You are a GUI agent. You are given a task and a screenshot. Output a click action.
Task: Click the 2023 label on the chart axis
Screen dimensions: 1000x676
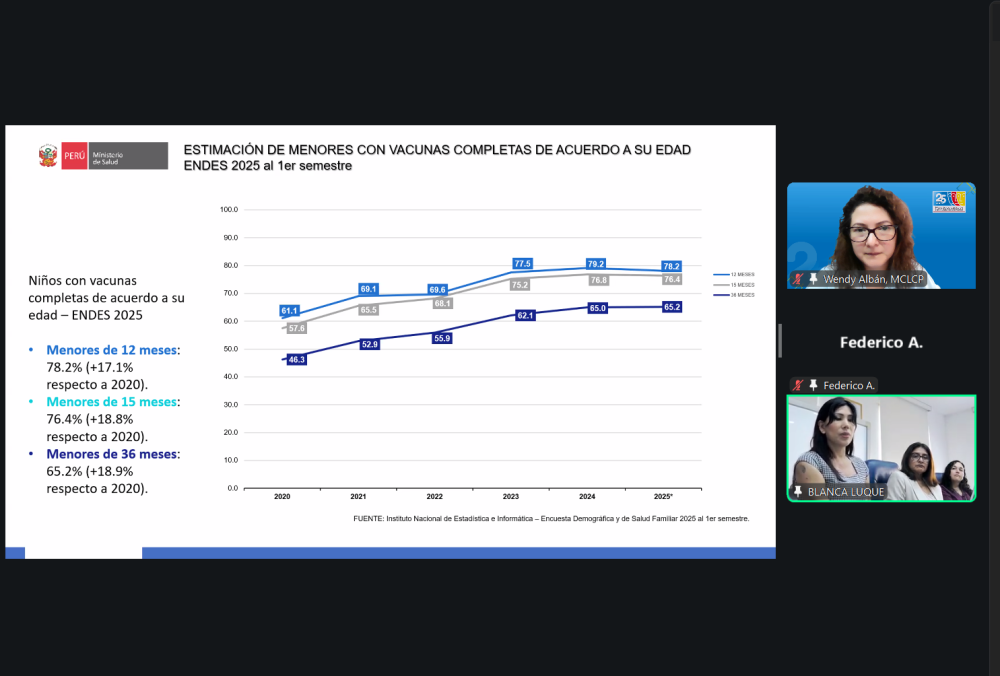pos(510,496)
